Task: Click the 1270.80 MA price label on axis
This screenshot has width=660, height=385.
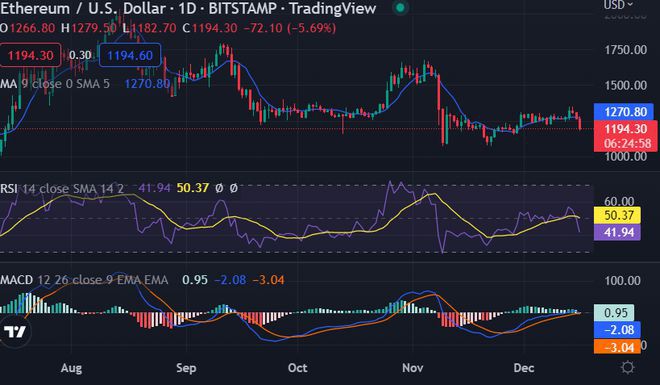Action: coord(623,112)
